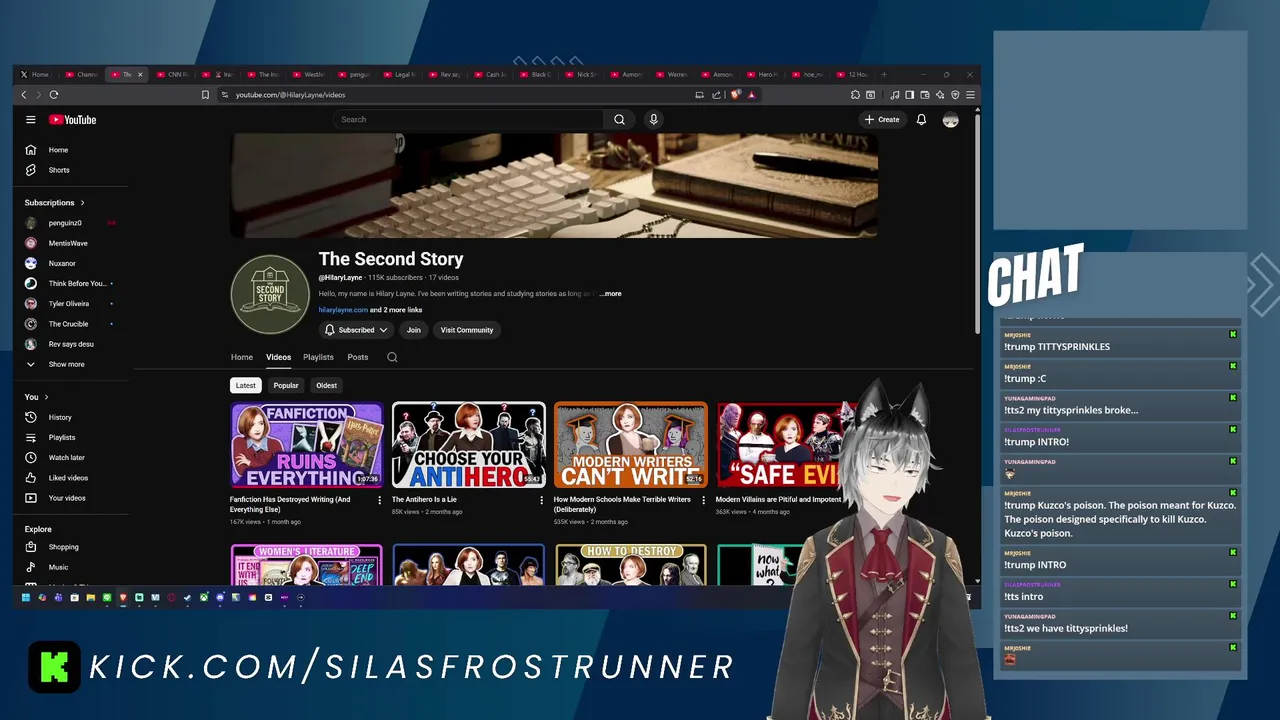The width and height of the screenshot is (1280, 720).
Task: Open Xbox app in taskbar
Action: point(204,597)
